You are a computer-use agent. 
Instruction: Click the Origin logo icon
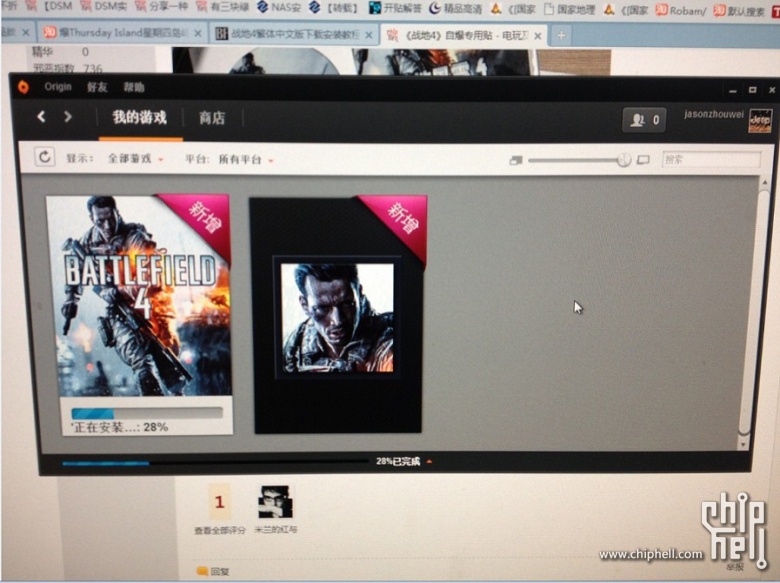[x=23, y=87]
